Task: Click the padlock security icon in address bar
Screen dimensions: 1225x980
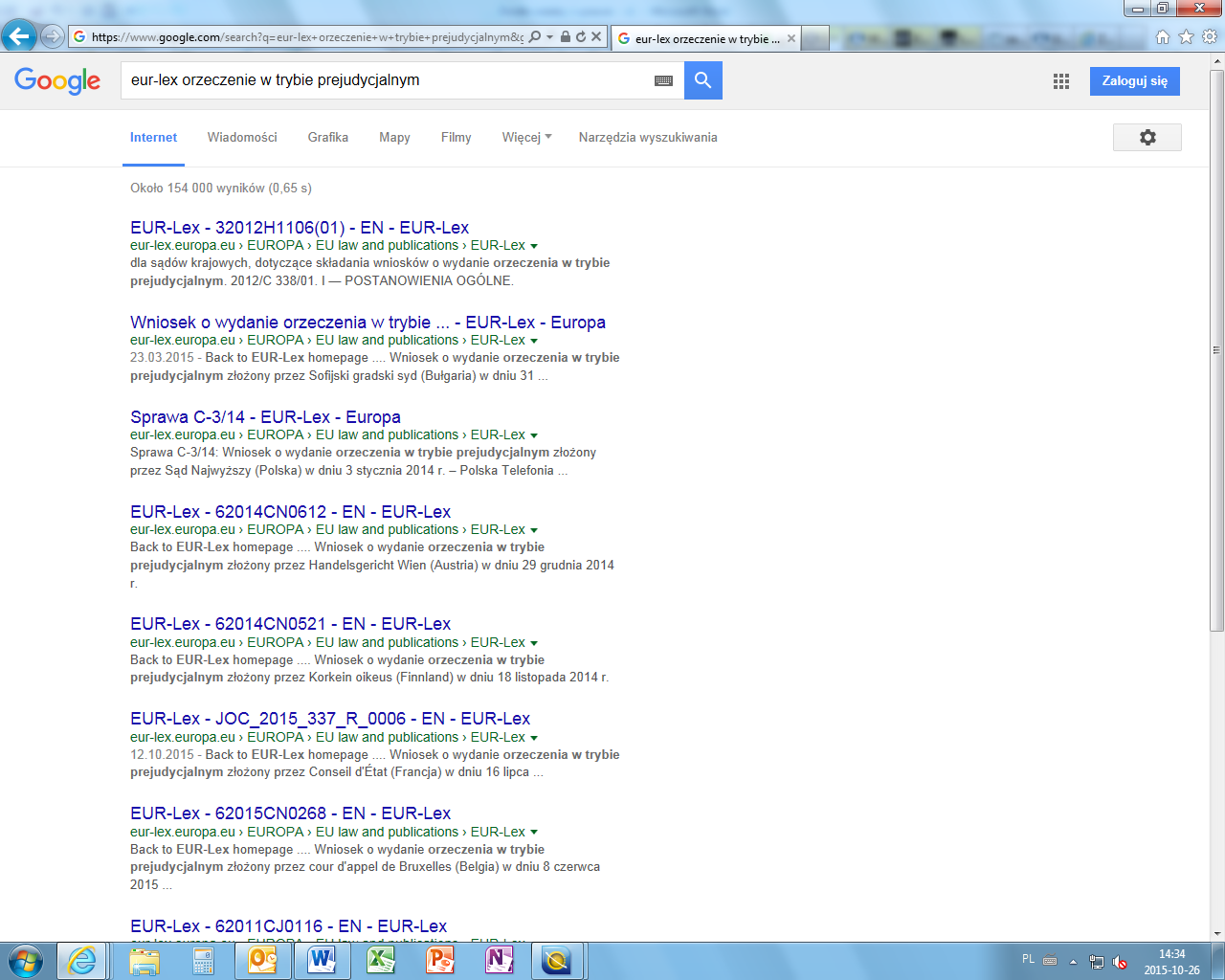Action: coord(566,37)
